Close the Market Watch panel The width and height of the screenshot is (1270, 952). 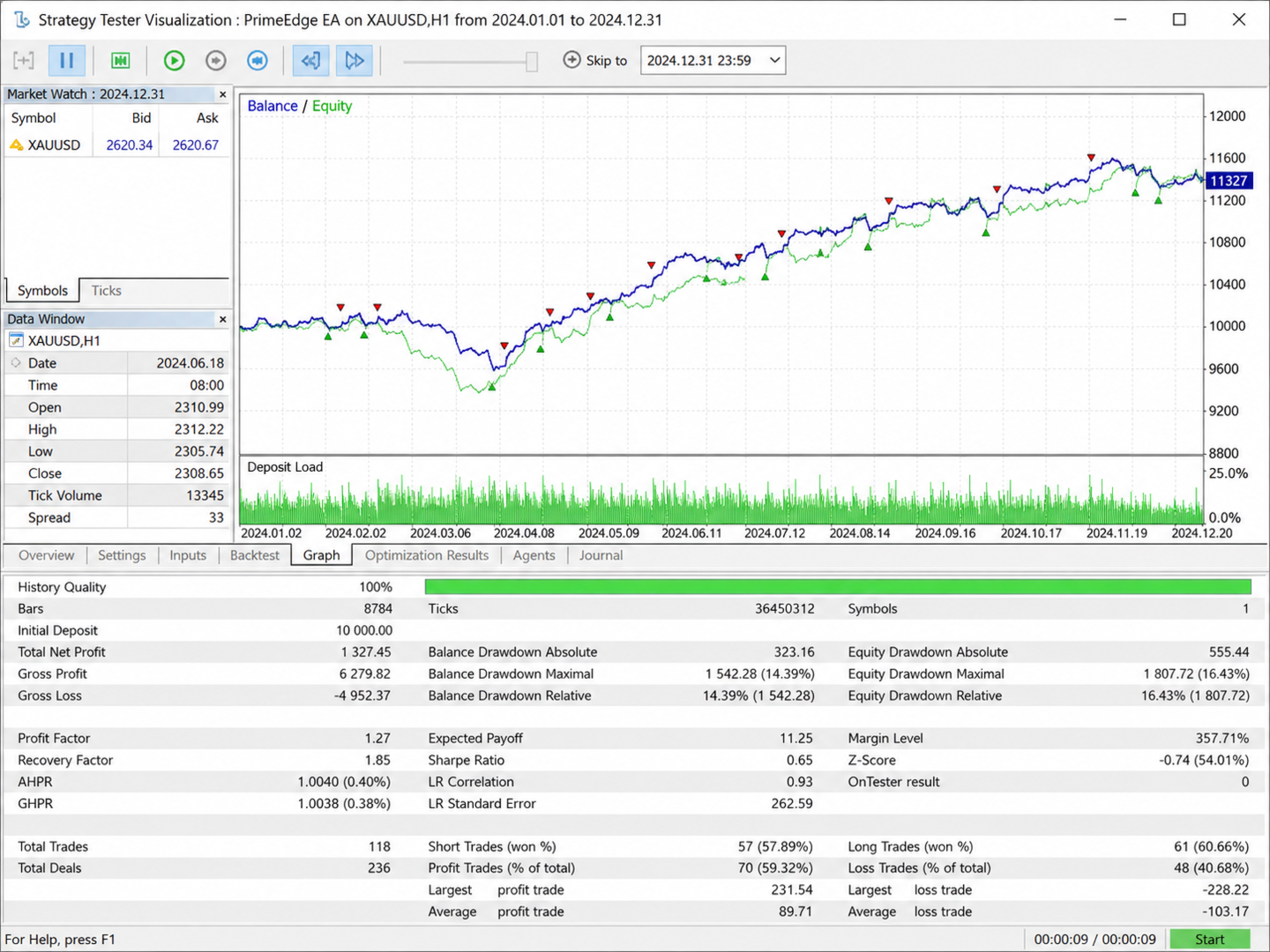(x=222, y=94)
